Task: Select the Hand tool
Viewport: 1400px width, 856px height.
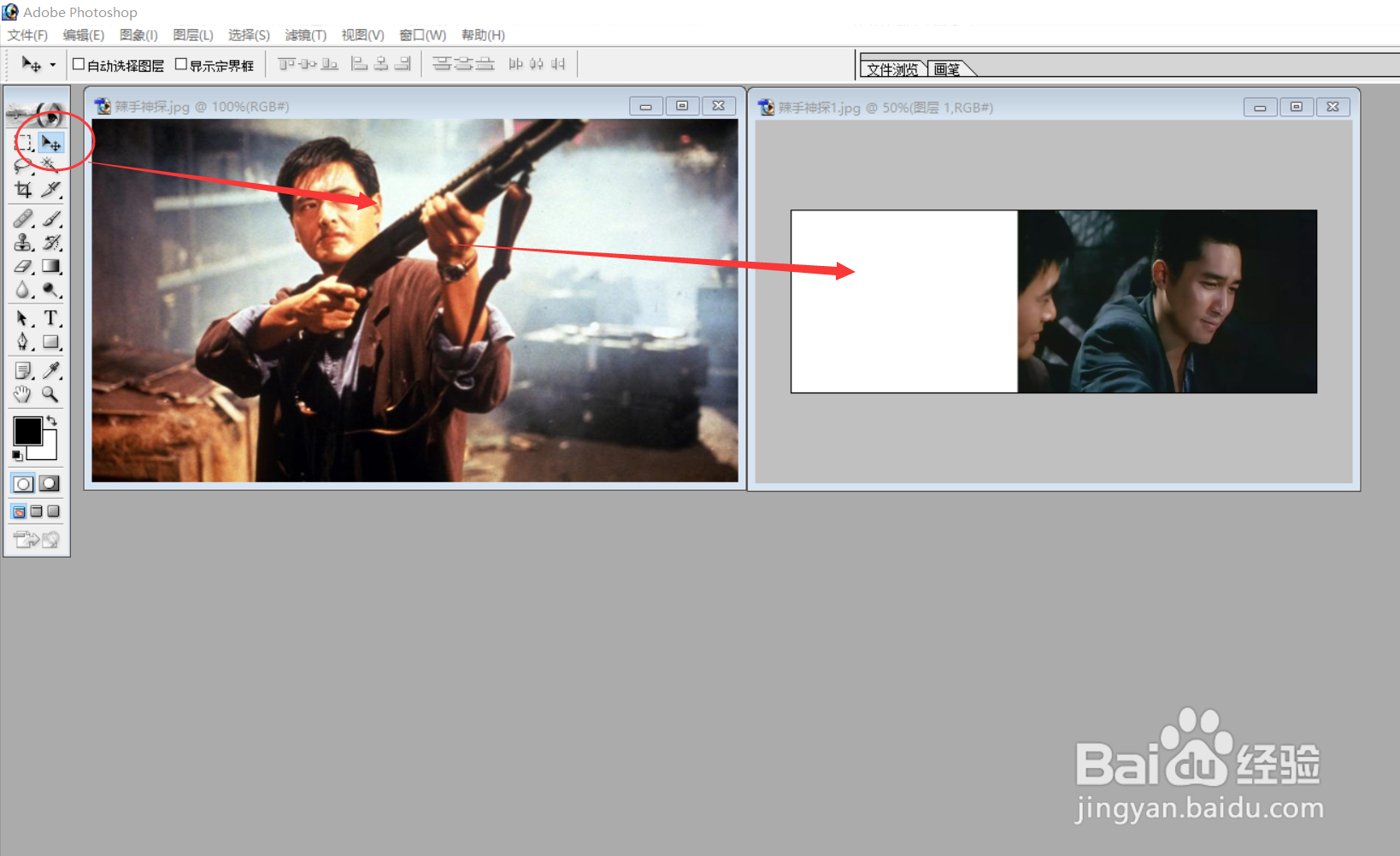Action: coord(24,394)
